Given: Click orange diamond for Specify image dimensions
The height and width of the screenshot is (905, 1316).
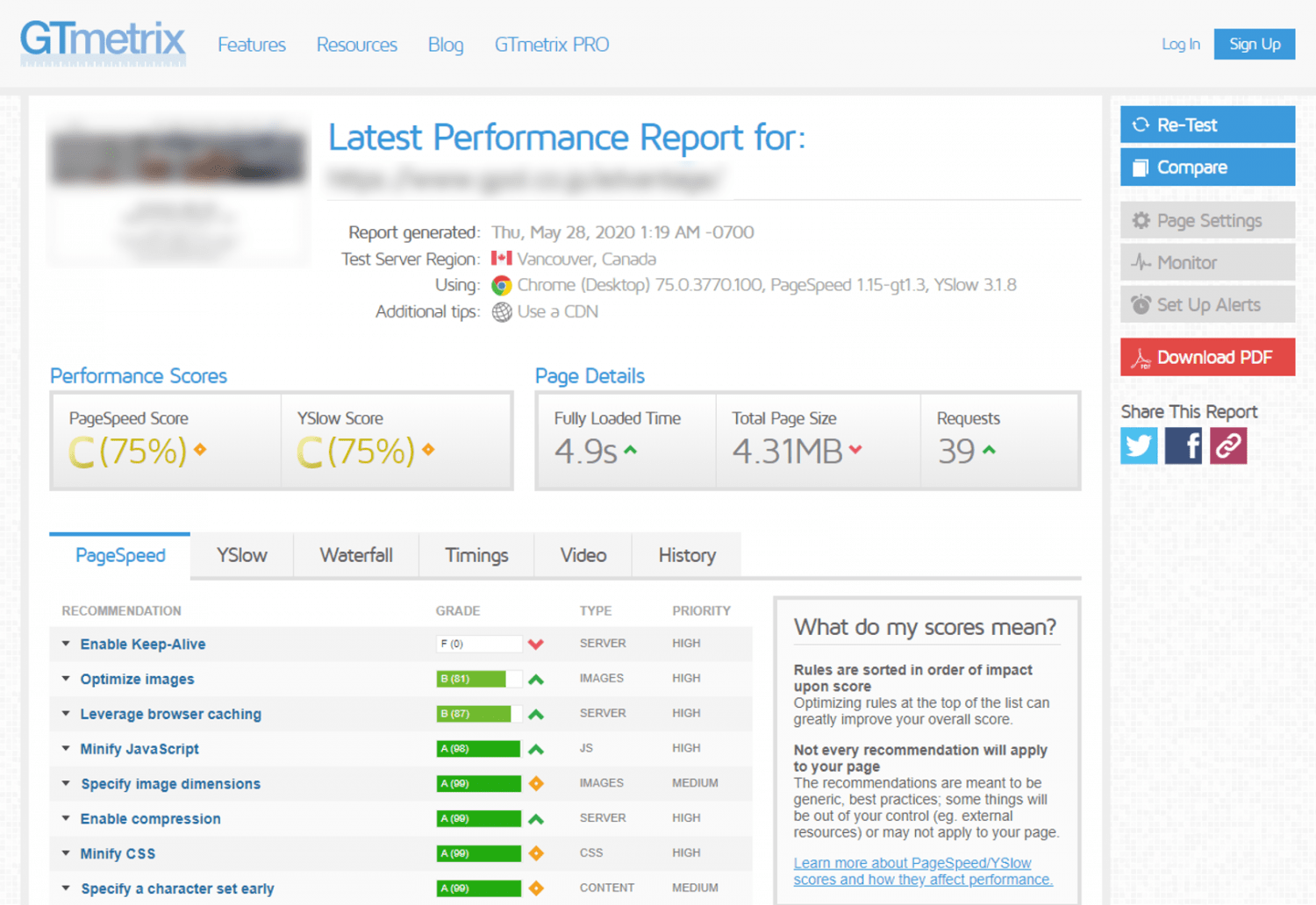Looking at the screenshot, I should 536,783.
